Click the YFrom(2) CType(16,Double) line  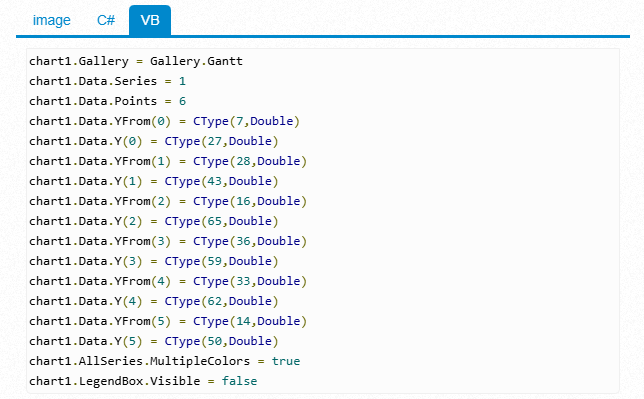point(168,201)
